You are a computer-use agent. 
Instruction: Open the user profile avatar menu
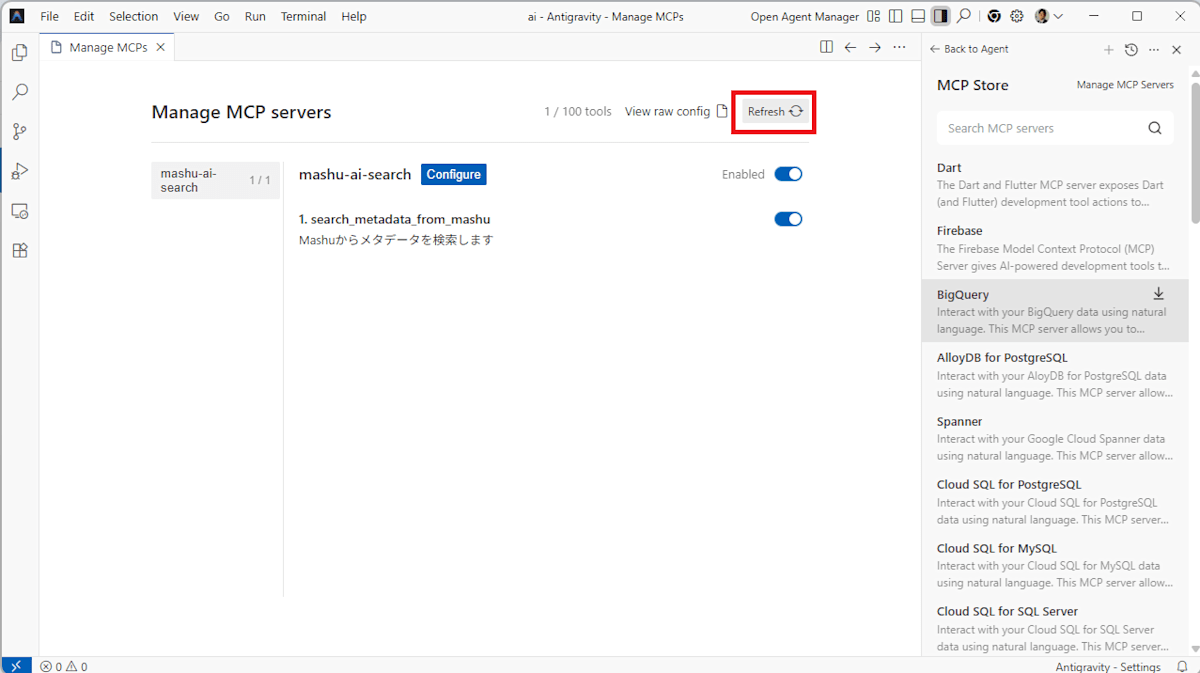click(1048, 16)
